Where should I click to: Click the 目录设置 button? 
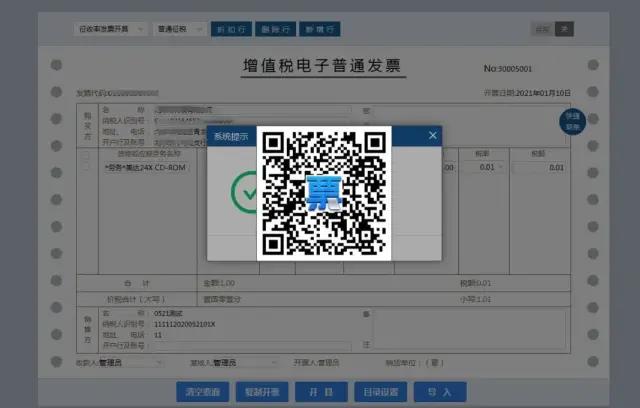pyautogui.click(x=380, y=392)
